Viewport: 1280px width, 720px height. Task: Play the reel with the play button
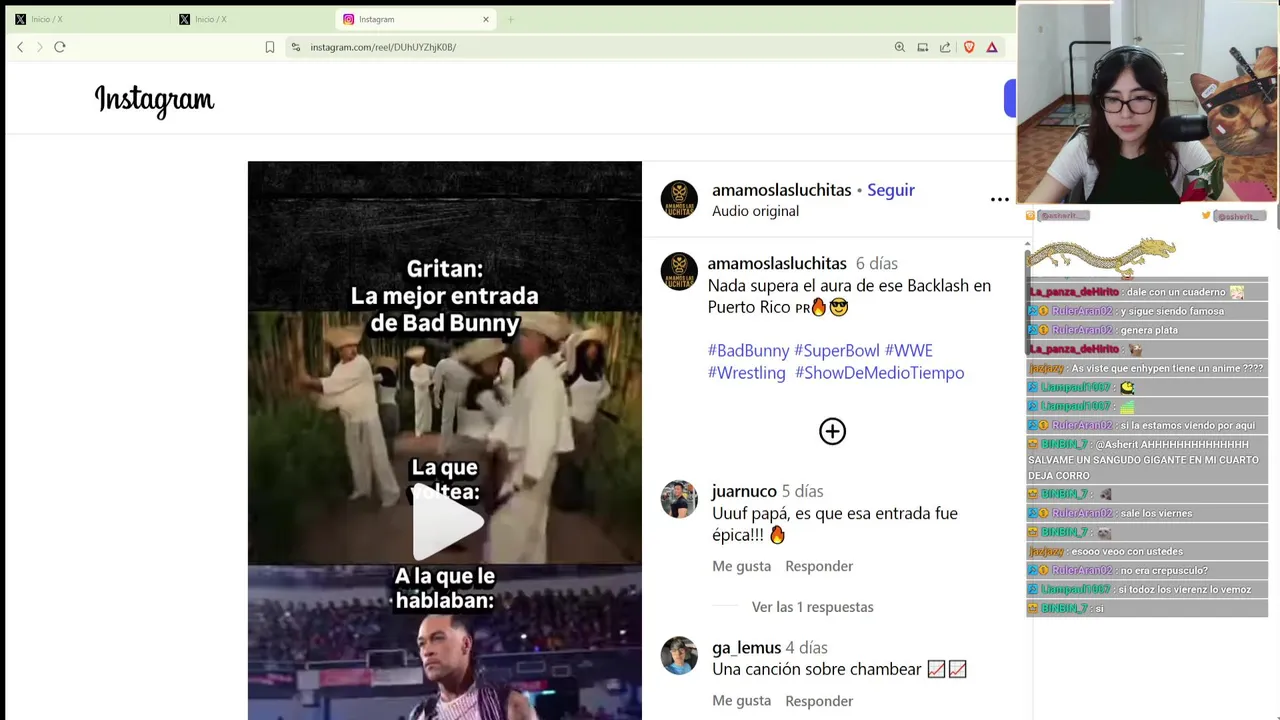click(446, 524)
